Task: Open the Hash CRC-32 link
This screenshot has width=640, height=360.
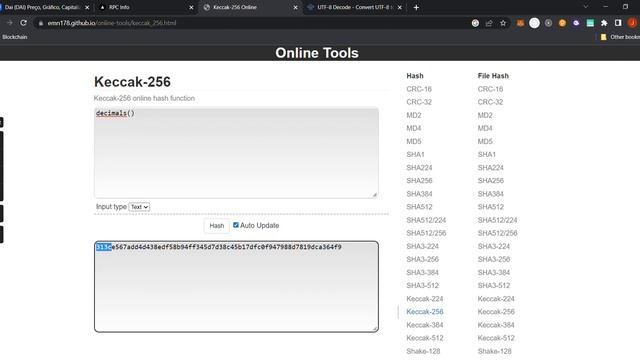Action: point(419,102)
